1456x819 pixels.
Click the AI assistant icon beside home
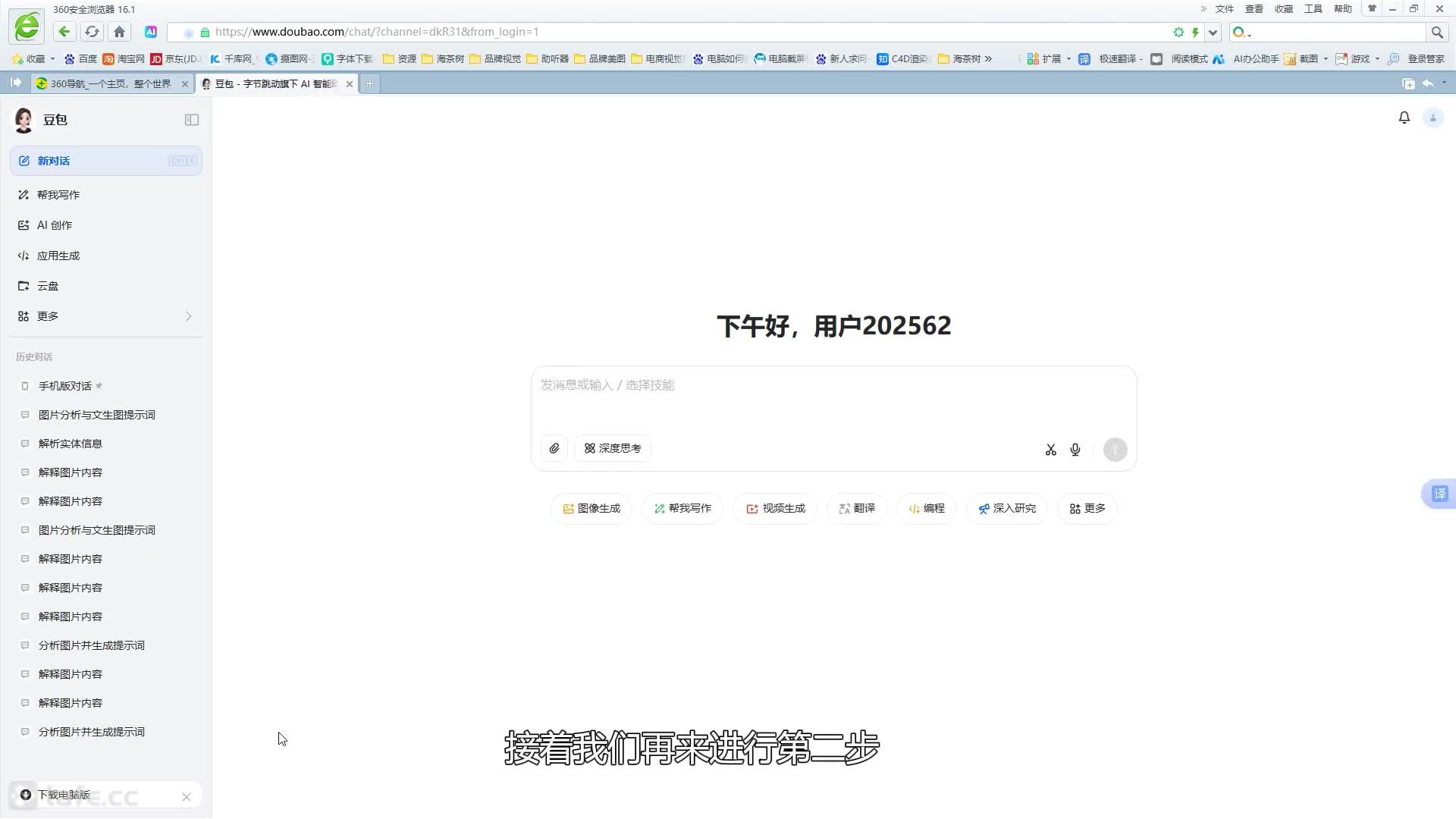(151, 32)
